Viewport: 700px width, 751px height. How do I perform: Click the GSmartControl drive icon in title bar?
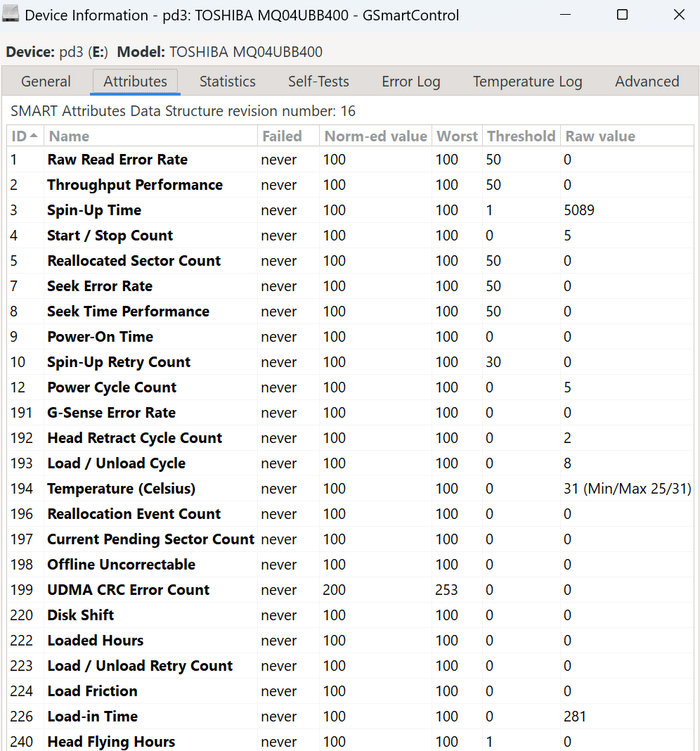click(11, 15)
